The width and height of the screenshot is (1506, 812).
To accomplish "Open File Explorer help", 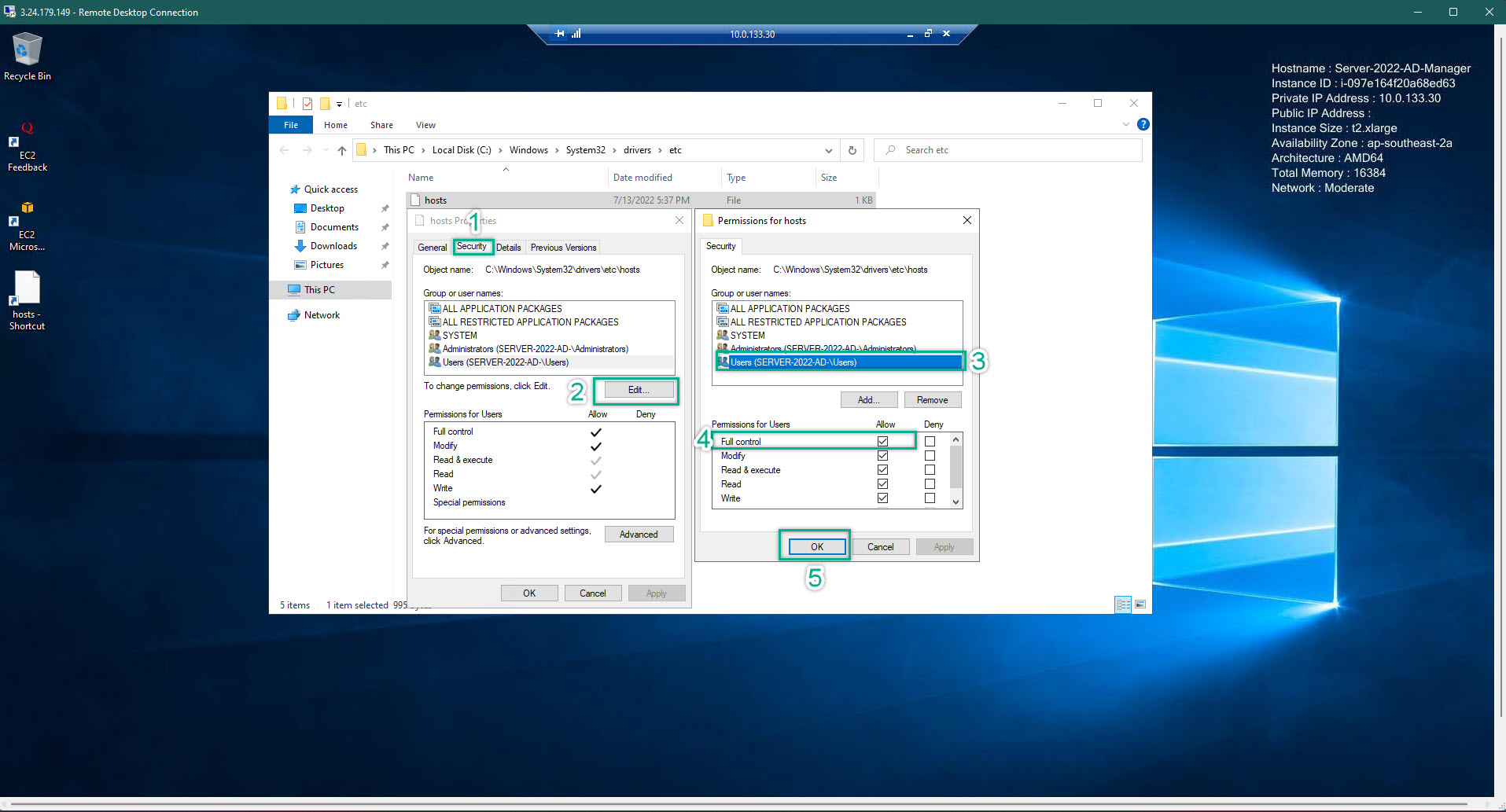I will (x=1143, y=124).
